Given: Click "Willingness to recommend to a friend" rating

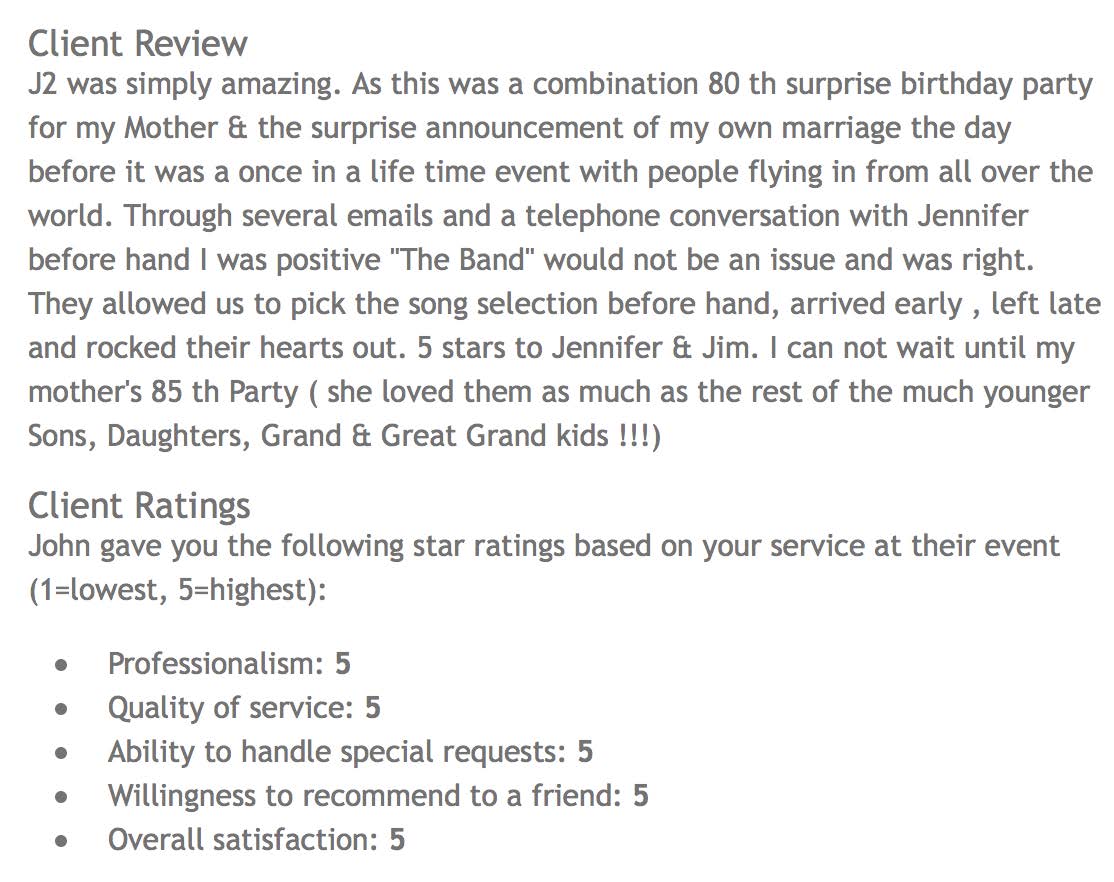Looking at the screenshot, I should coord(378,796).
